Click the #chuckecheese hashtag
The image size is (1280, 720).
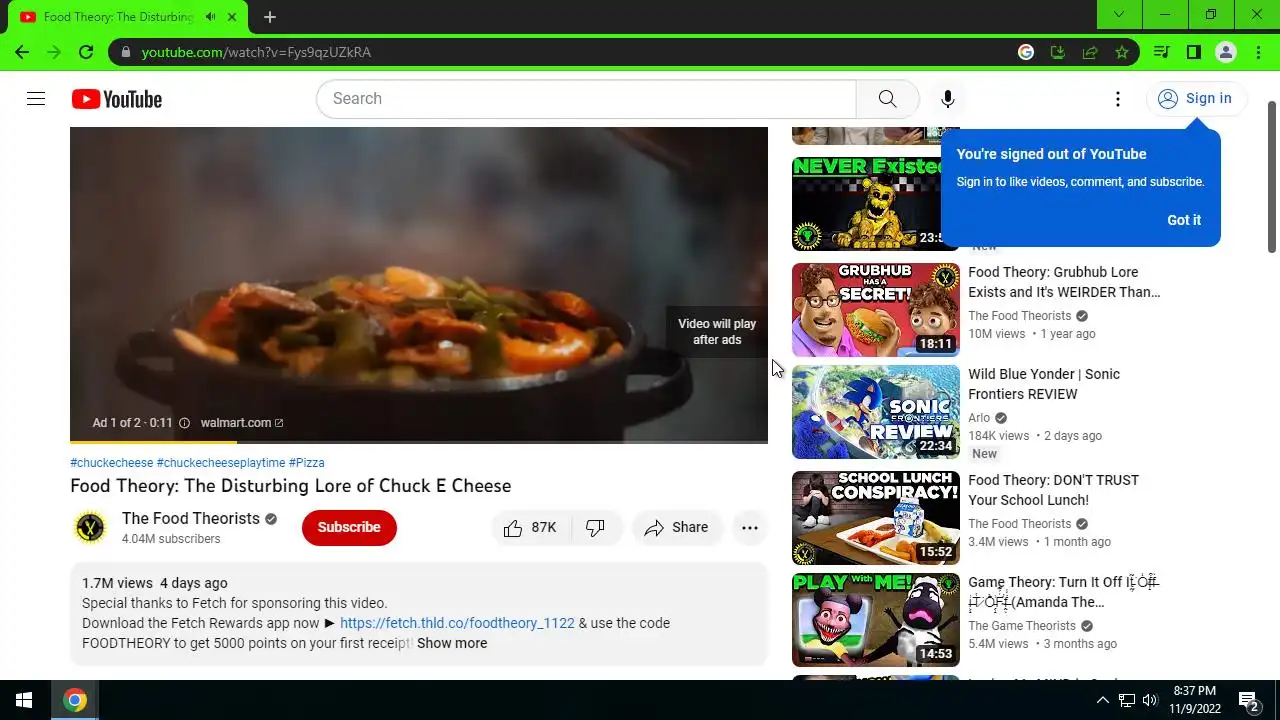point(112,463)
